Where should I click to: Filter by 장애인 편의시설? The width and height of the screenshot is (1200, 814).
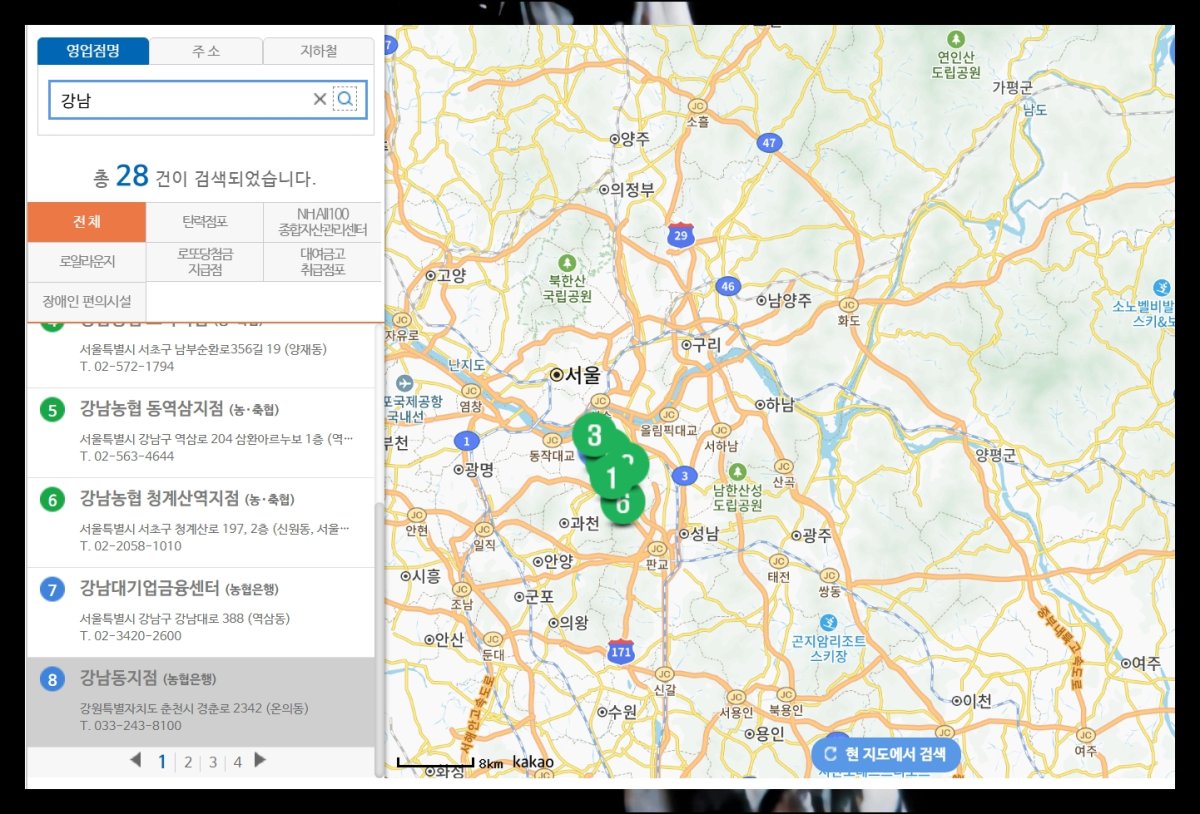tap(86, 301)
